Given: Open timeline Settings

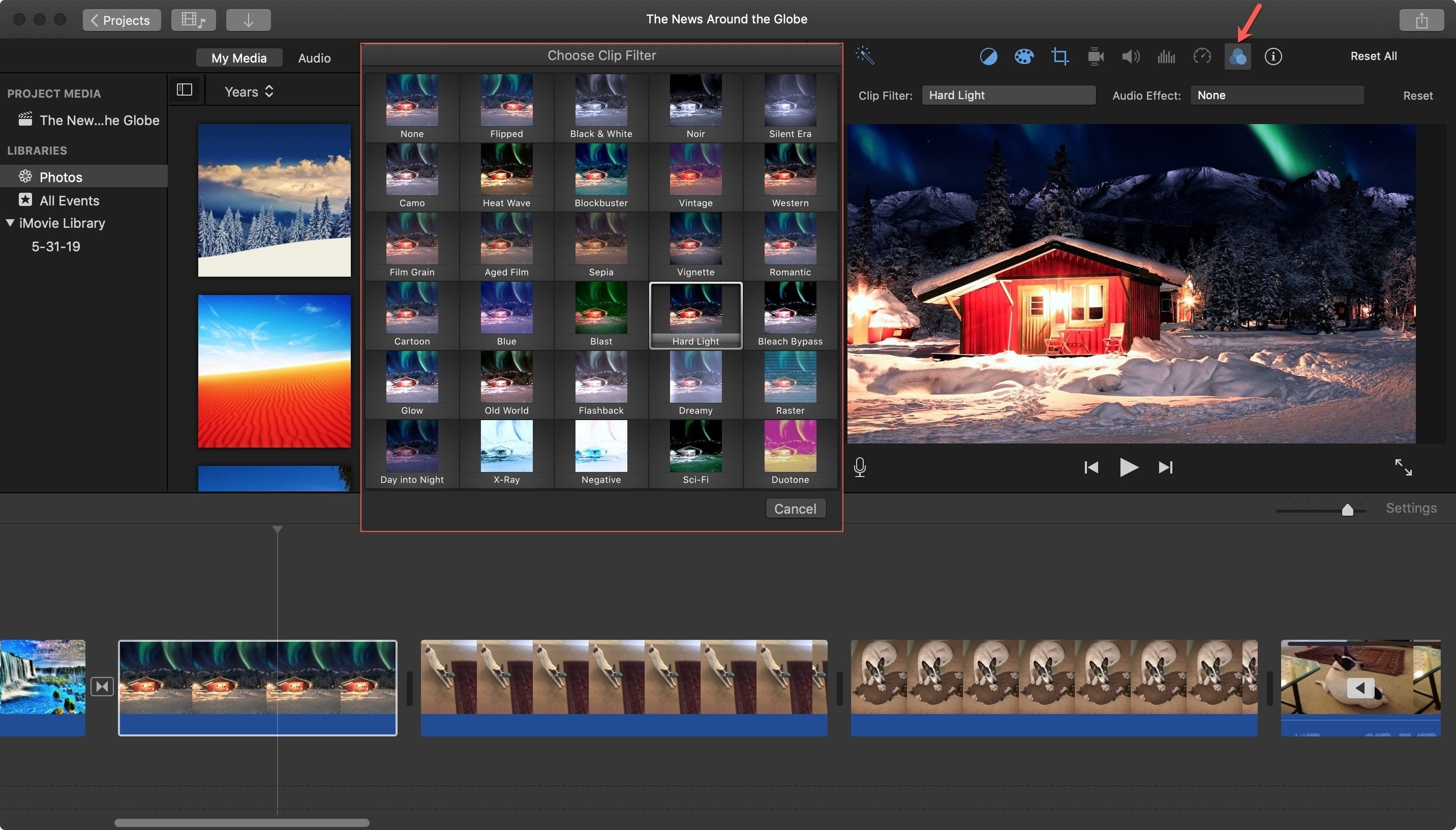Looking at the screenshot, I should point(1411,508).
